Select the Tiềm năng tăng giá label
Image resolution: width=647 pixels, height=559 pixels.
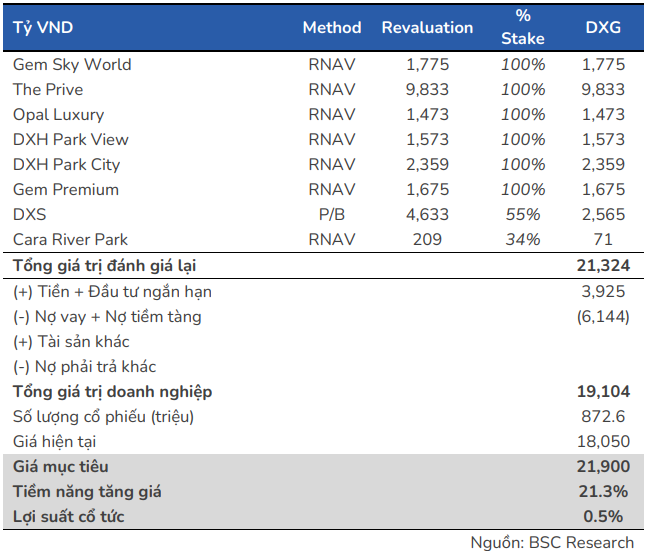[87, 492]
